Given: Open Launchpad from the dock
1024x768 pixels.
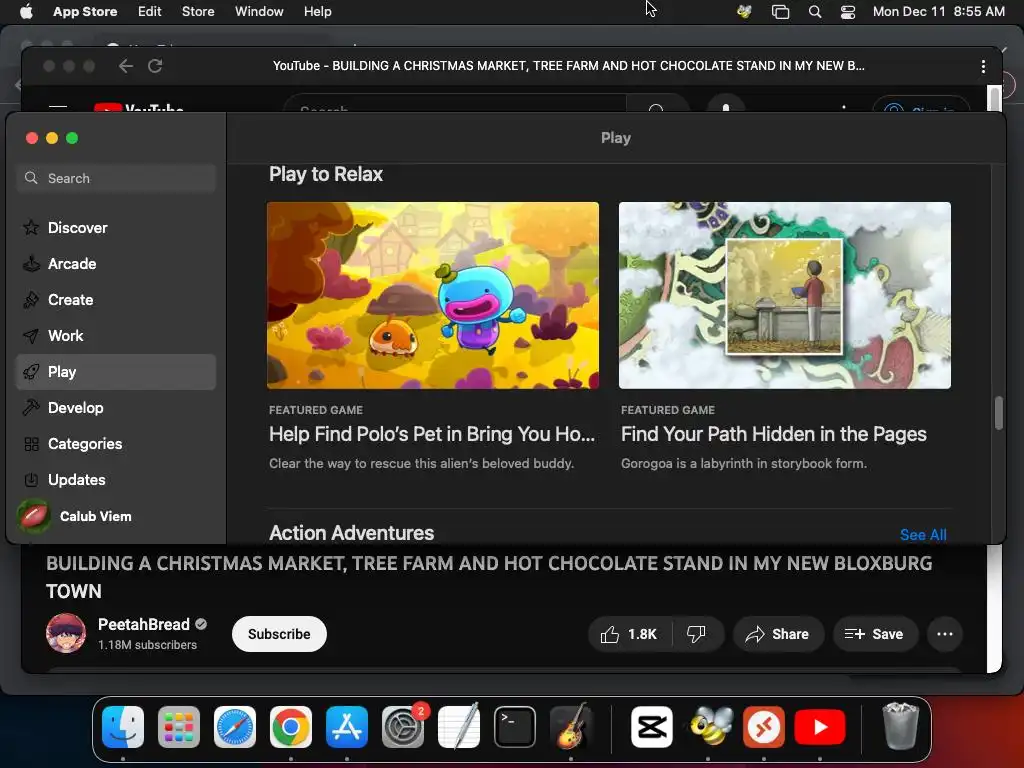Looking at the screenshot, I should (179, 727).
